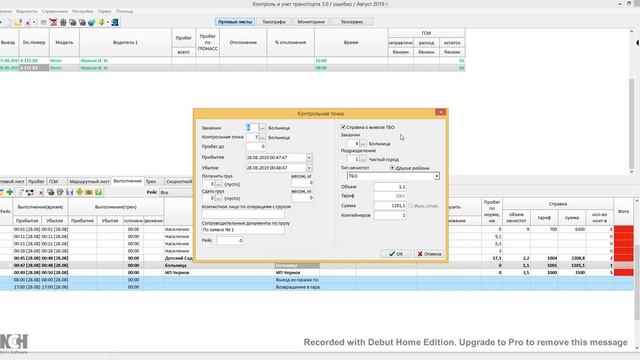Click the % отклонения column header
The width and height of the screenshot is (640, 360).
tap(291, 42)
